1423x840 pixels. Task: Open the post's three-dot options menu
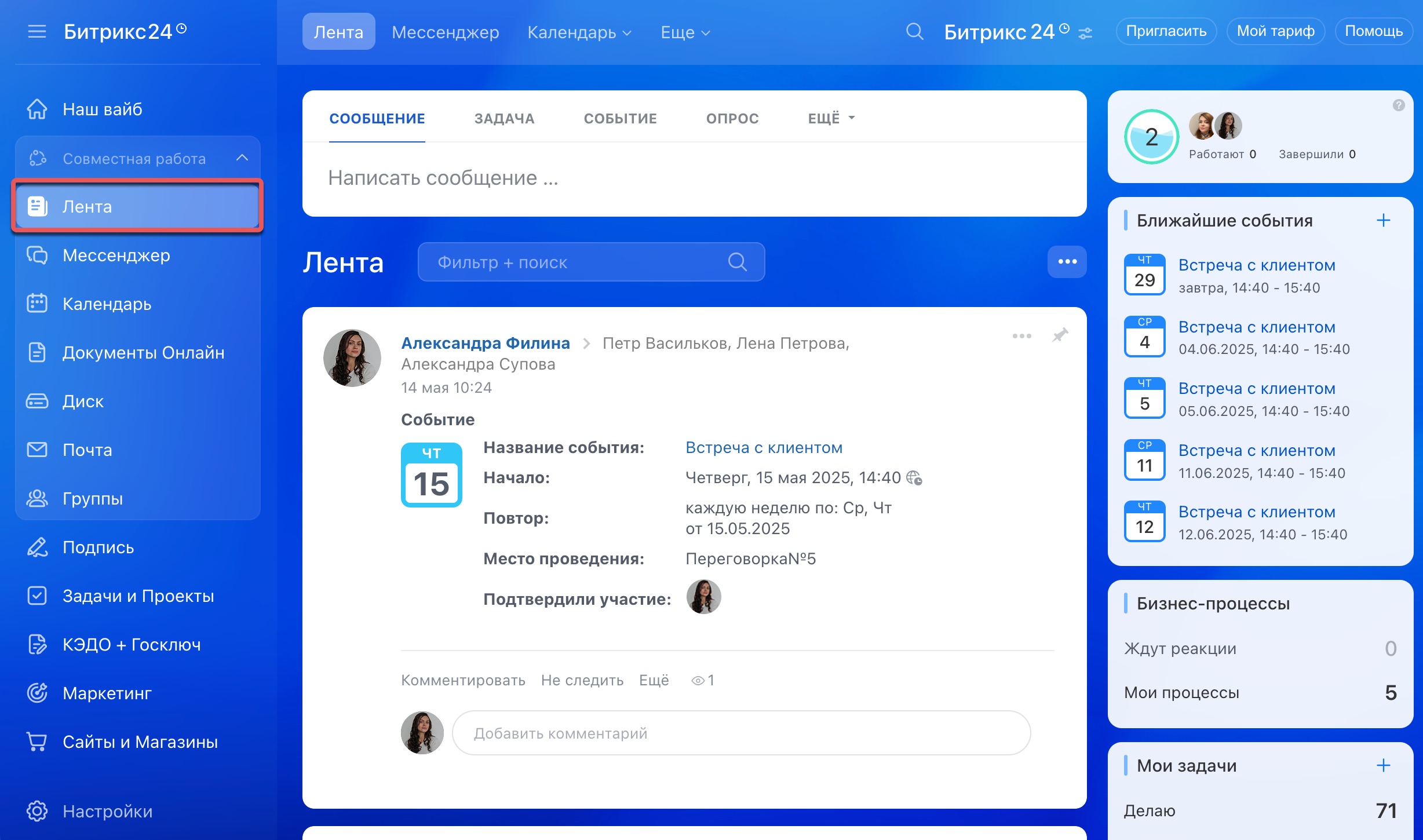coord(1021,336)
